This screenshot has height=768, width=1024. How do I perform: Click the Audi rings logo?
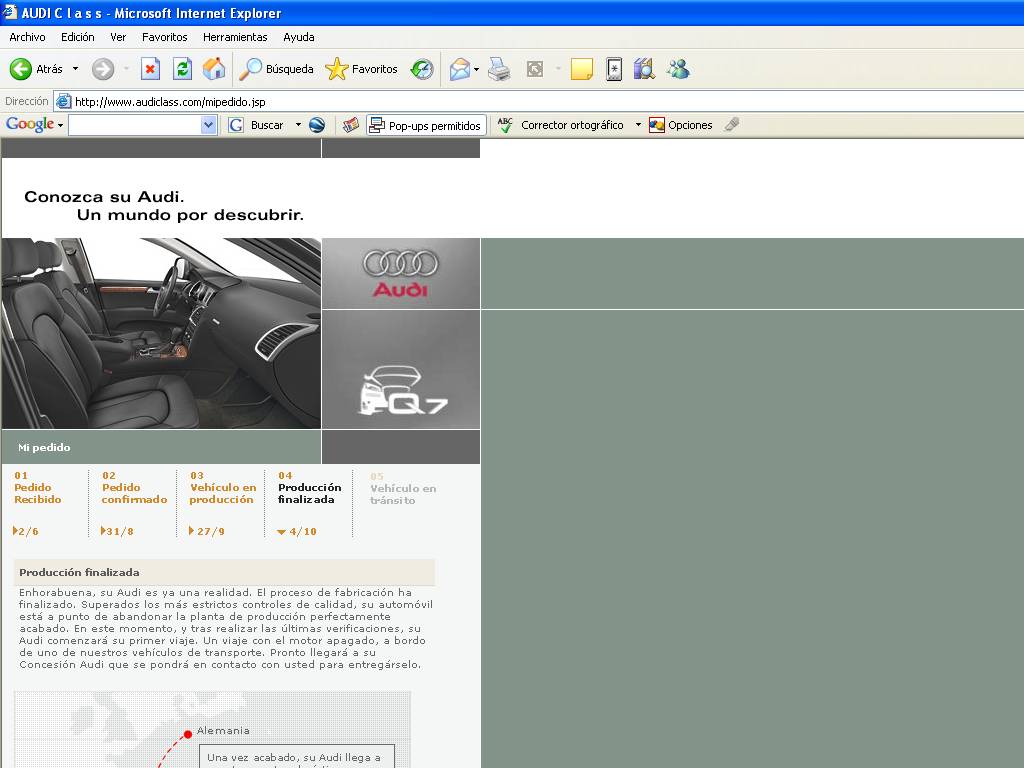(x=400, y=264)
